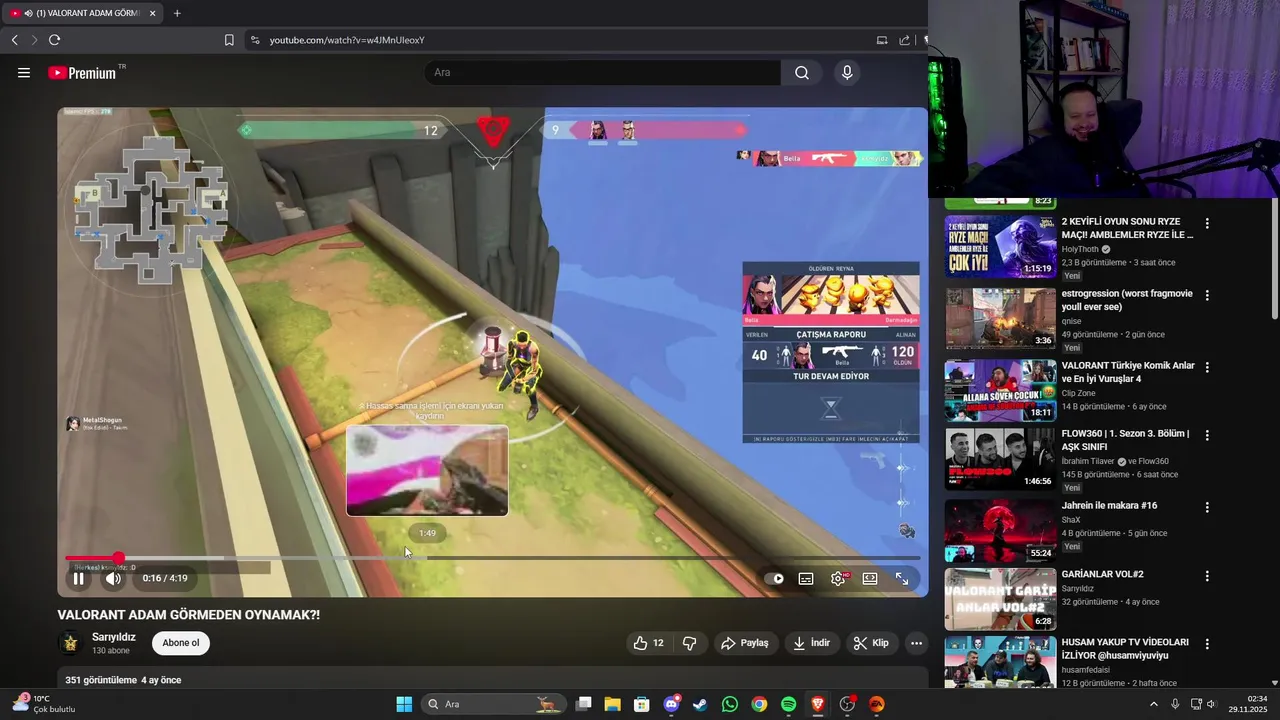Seek to the 1:49 position on progress bar
The height and width of the screenshot is (720, 1280).
click(427, 558)
